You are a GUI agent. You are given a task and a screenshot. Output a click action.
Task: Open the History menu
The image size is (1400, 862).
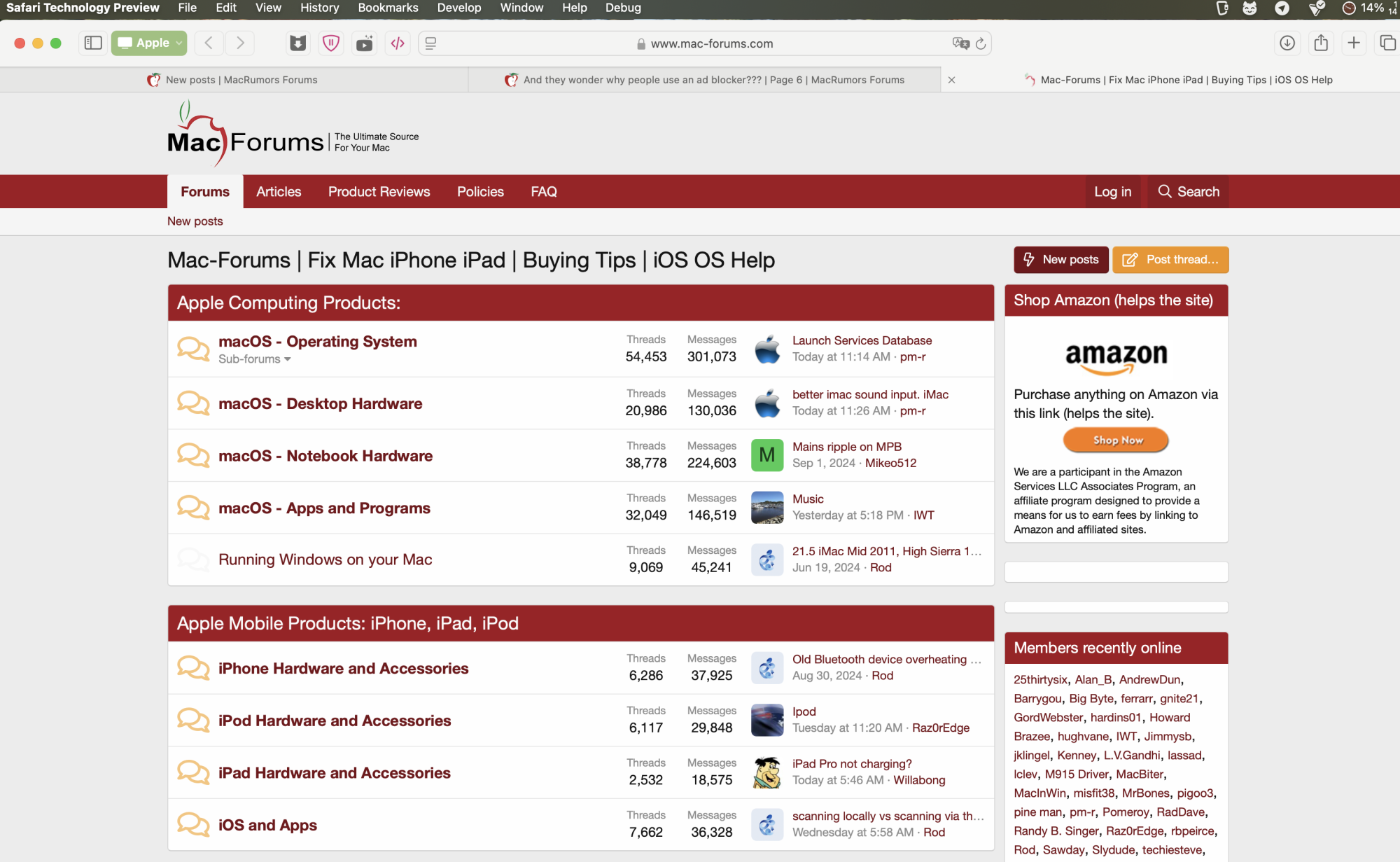tap(319, 8)
